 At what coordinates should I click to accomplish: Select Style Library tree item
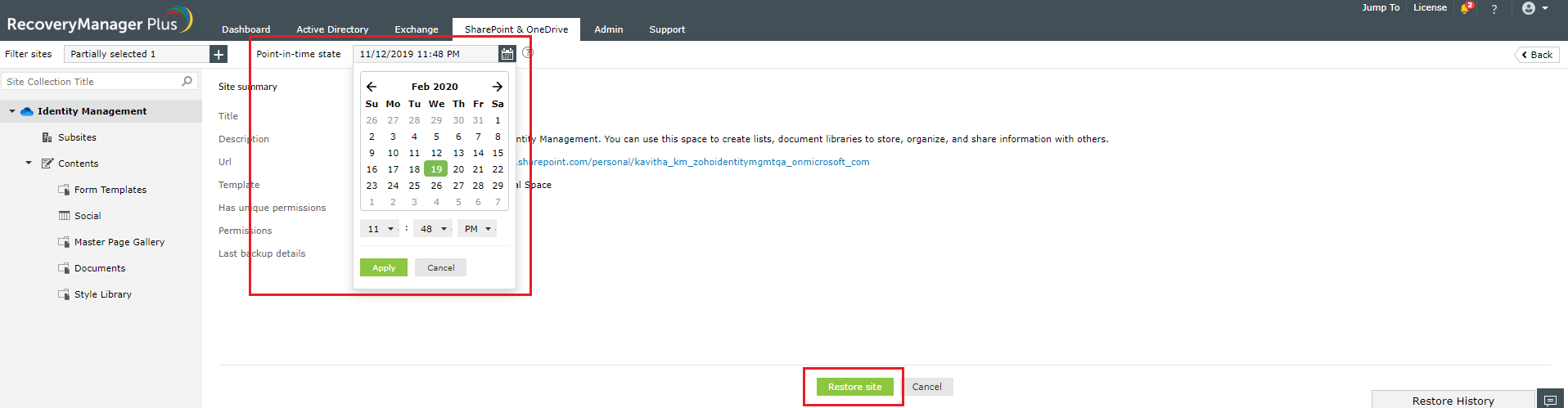103,294
